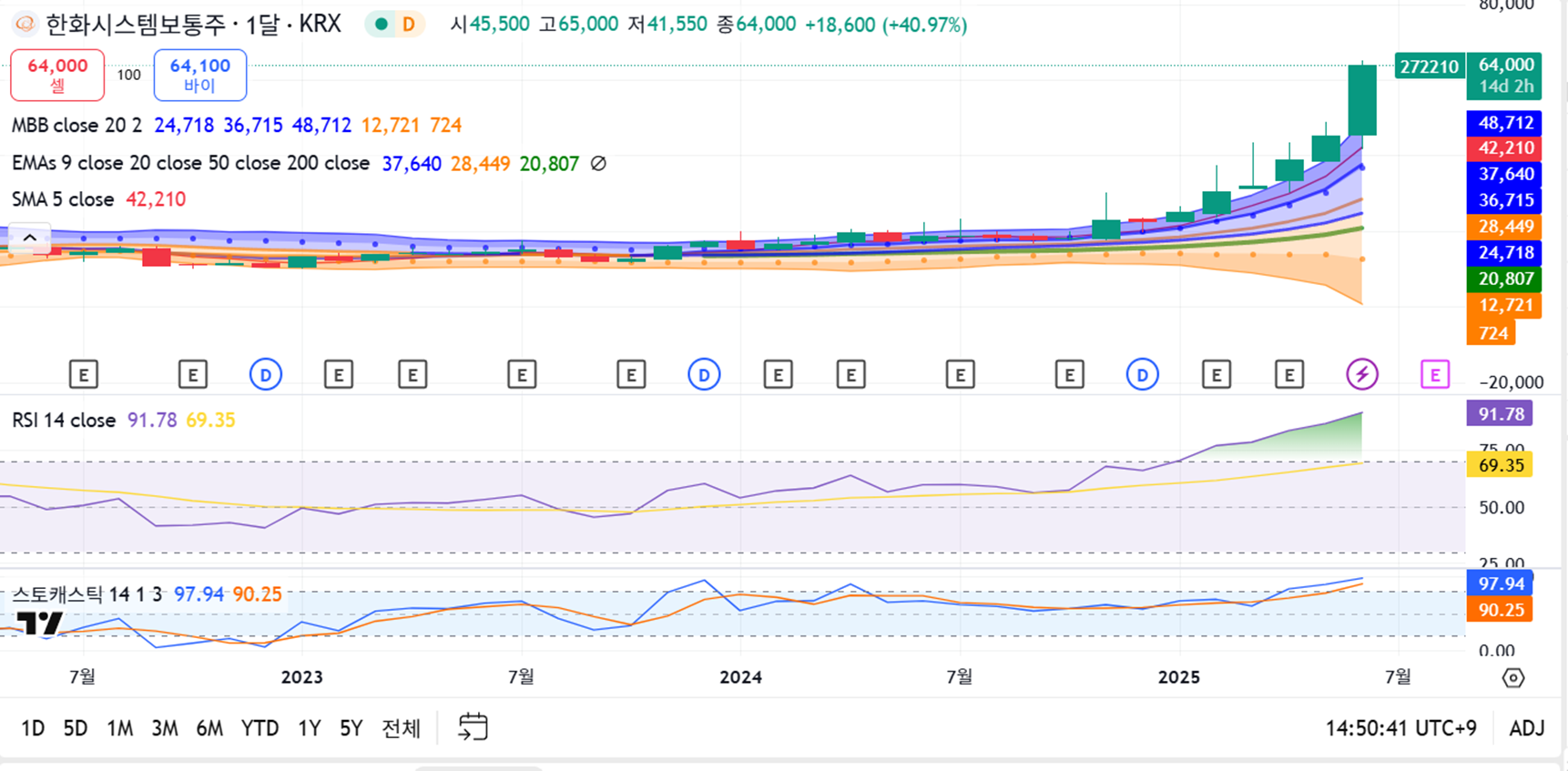Click the pink upcoming earnings E marker
Viewport: 1568px width, 771px height.
(1435, 374)
